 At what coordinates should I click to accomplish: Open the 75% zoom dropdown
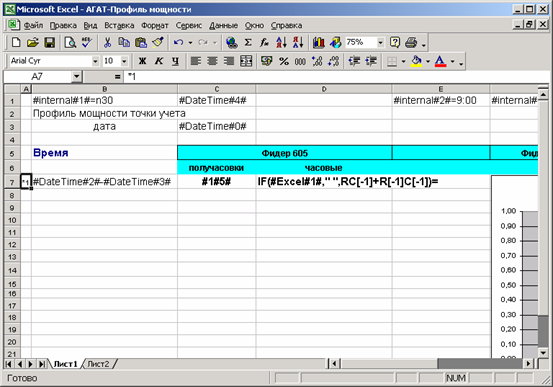tap(380, 43)
